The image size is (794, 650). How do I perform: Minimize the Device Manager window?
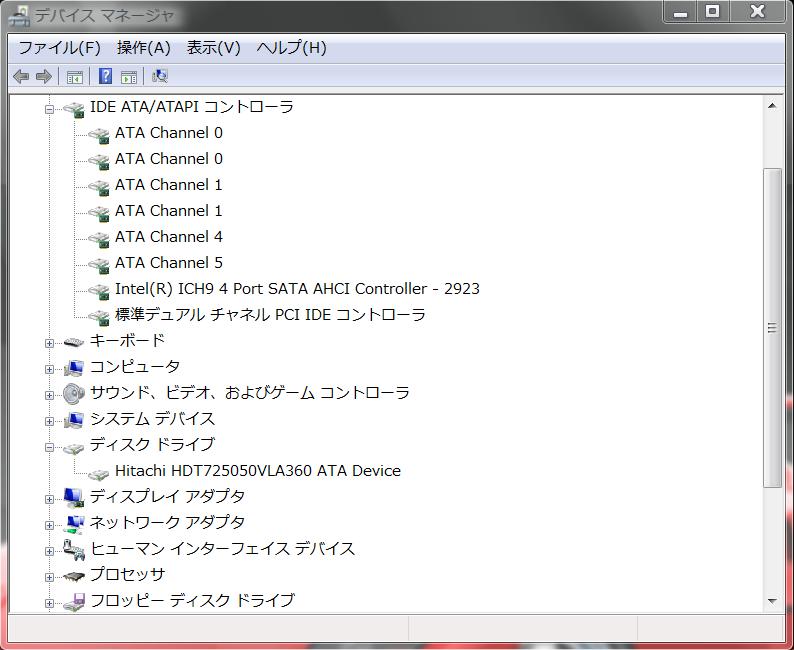click(x=681, y=11)
